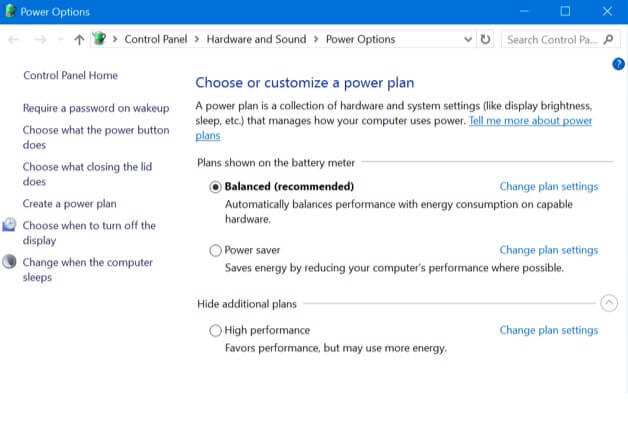The width and height of the screenshot is (628, 441).
Task: Go to Hardware and Sound breadcrumb
Action: pyautogui.click(x=256, y=39)
